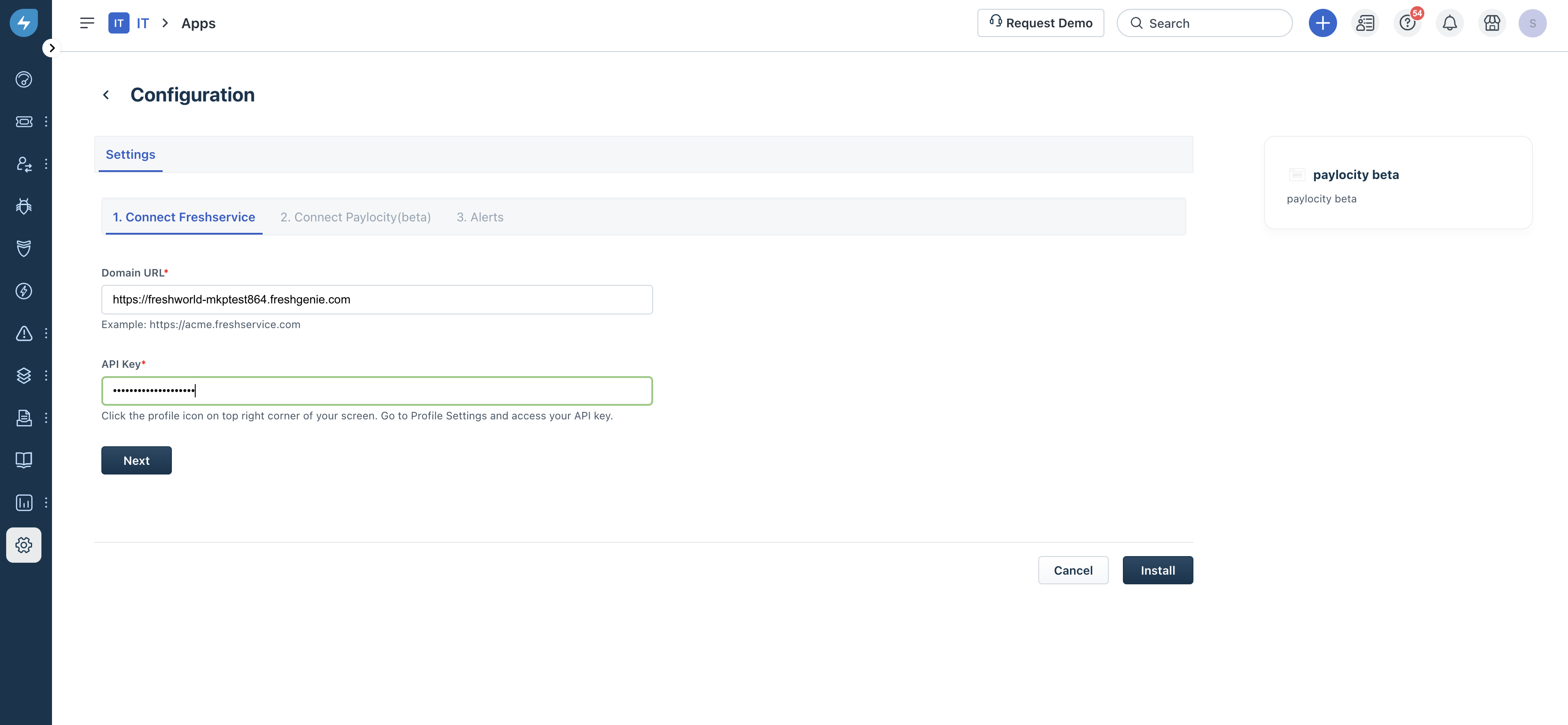Image resolution: width=1568 pixels, height=725 pixels.
Task: Click the Cancel button
Action: point(1073,570)
